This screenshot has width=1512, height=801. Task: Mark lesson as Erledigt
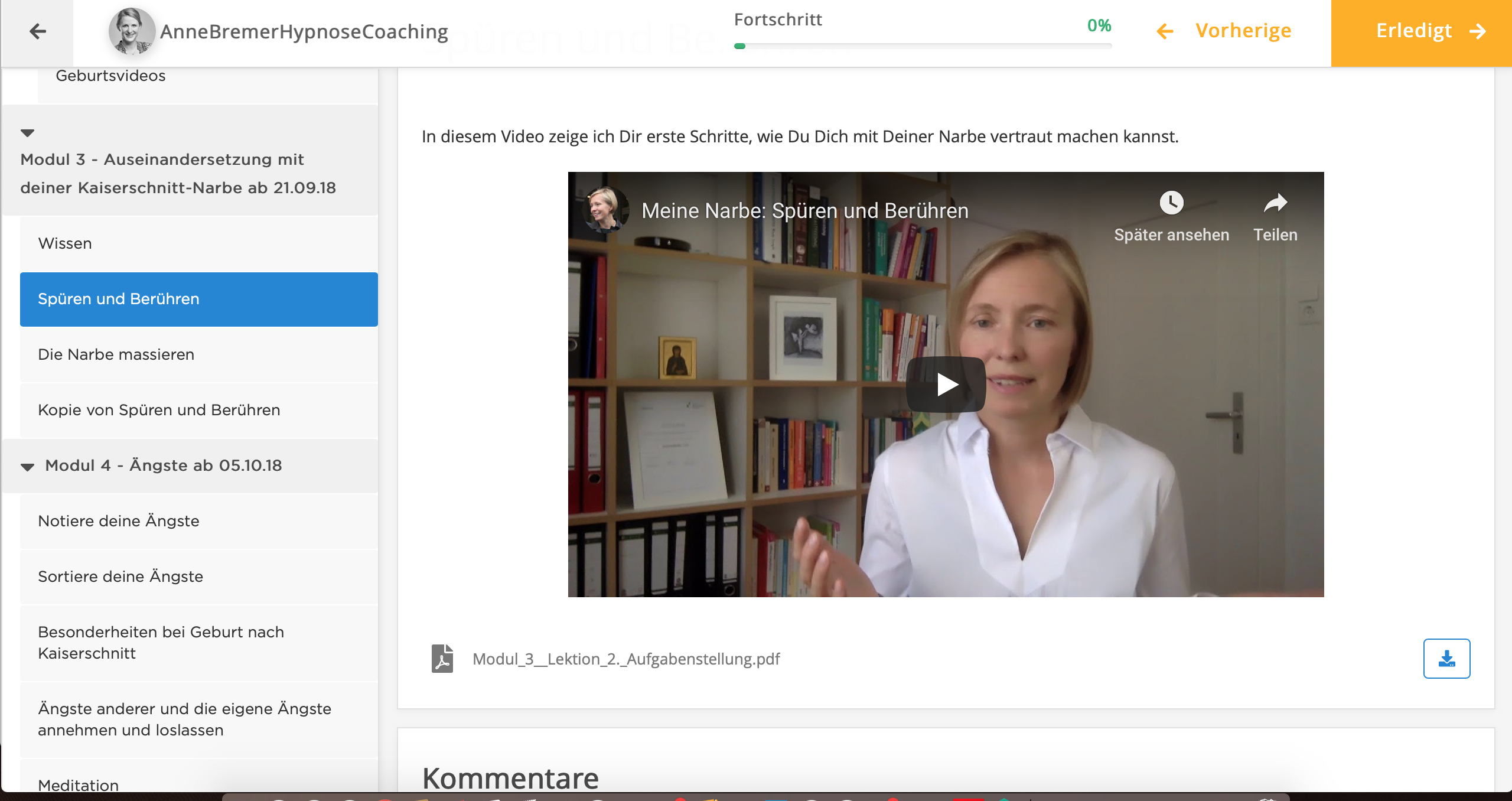coord(1421,33)
